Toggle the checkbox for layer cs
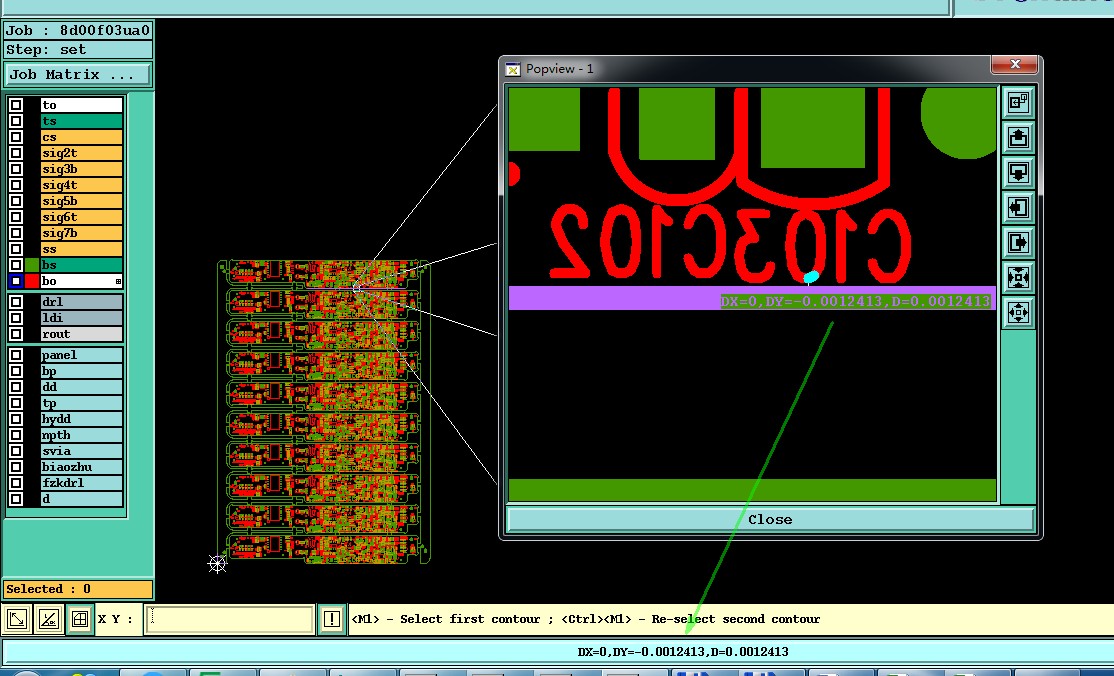This screenshot has height=676, width=1114. [x=16, y=137]
